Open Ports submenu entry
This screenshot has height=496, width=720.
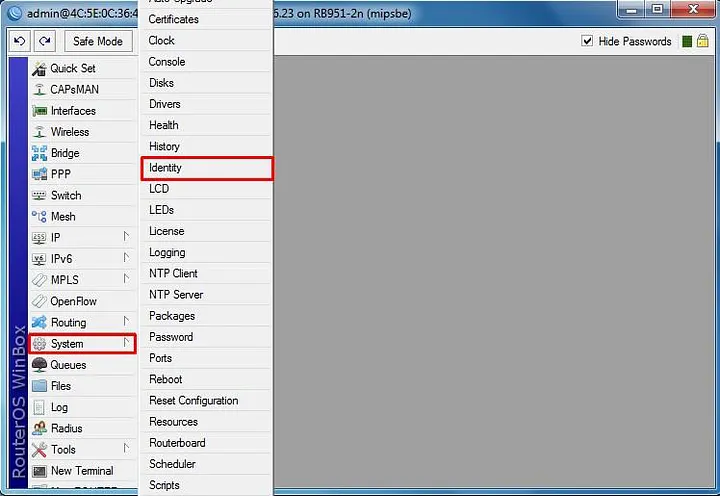click(x=206, y=358)
